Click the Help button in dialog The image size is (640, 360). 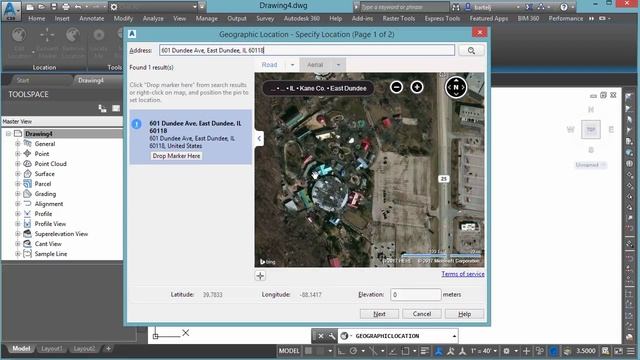pyautogui.click(x=464, y=314)
